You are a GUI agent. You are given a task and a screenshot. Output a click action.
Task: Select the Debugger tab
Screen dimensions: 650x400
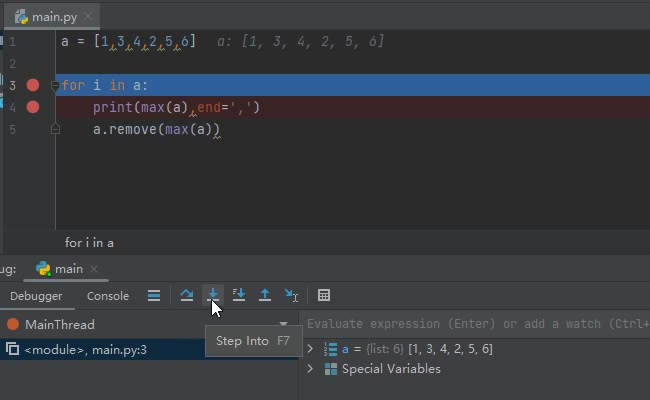coord(36,296)
